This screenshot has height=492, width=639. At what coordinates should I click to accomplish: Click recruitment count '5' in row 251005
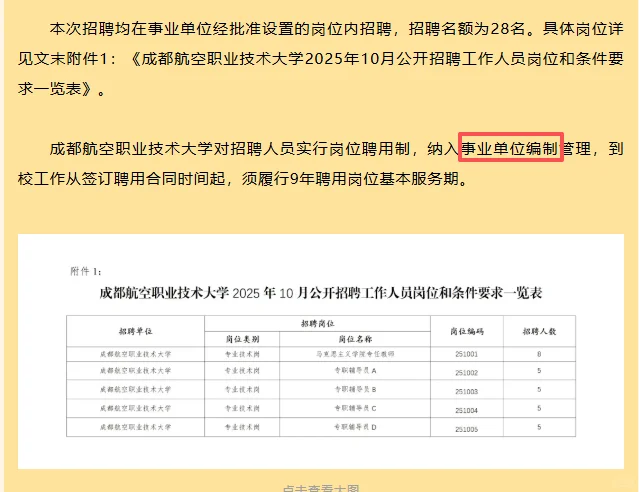[539, 427]
